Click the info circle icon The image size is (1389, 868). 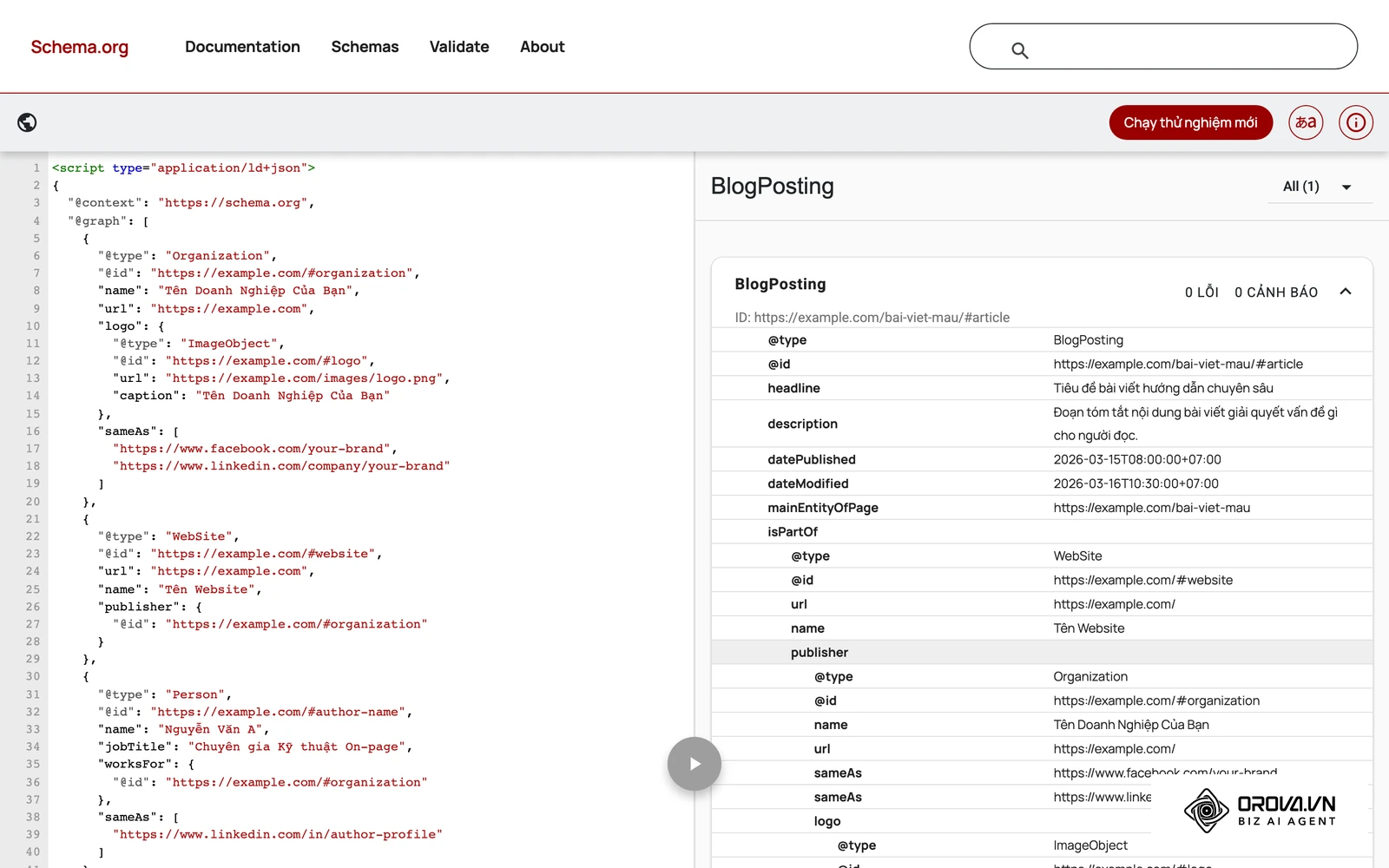(1356, 122)
